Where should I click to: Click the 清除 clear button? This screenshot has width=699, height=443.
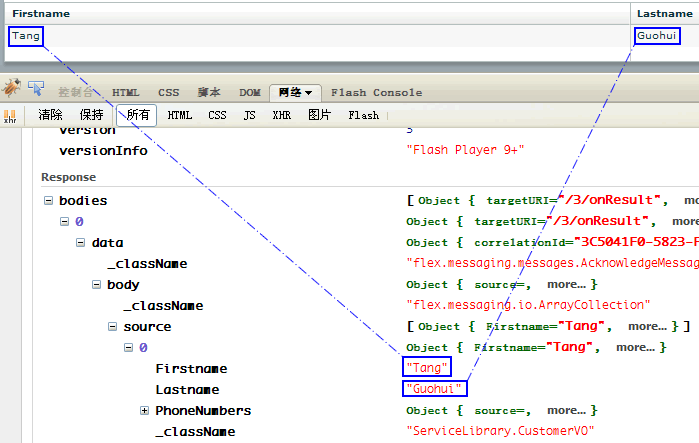coord(50,115)
